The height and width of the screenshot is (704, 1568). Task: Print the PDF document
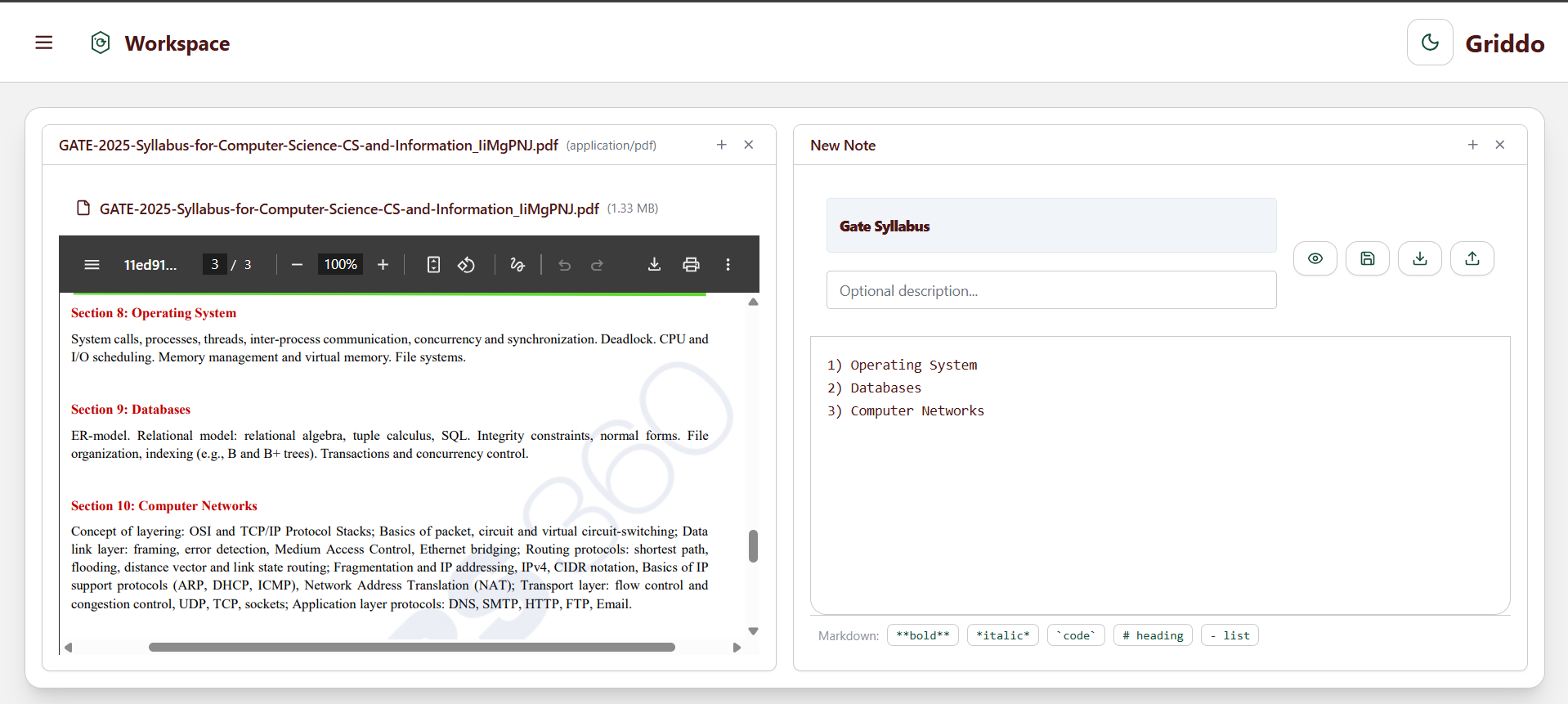tap(691, 265)
